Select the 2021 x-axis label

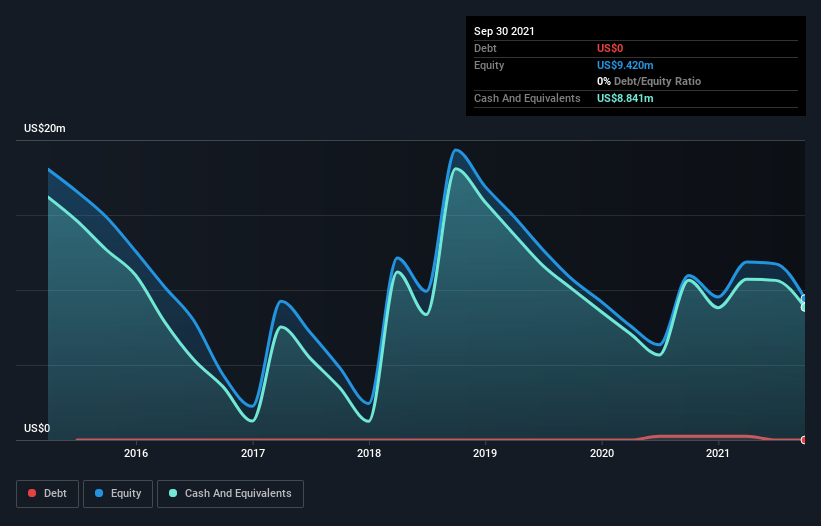[x=717, y=453]
